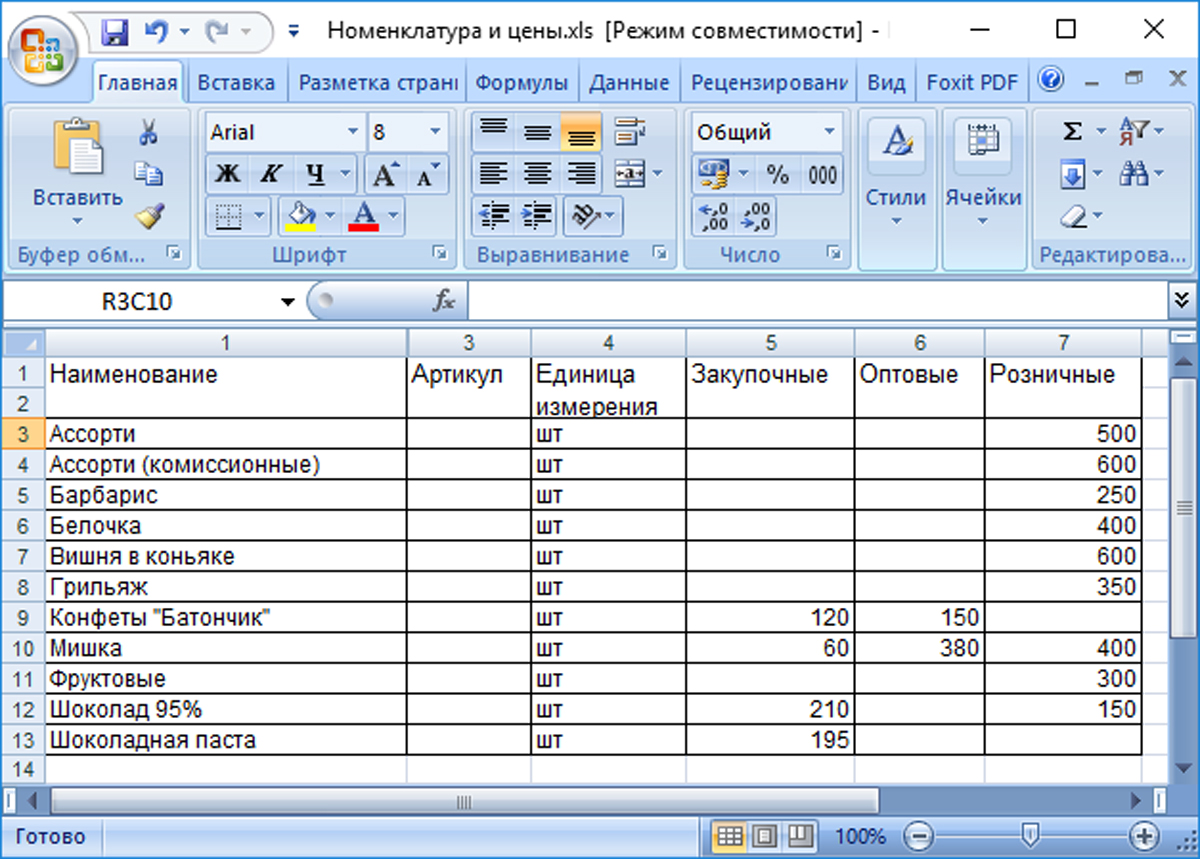Undo the last action
Viewport: 1200px width, 859px height.
(156, 32)
